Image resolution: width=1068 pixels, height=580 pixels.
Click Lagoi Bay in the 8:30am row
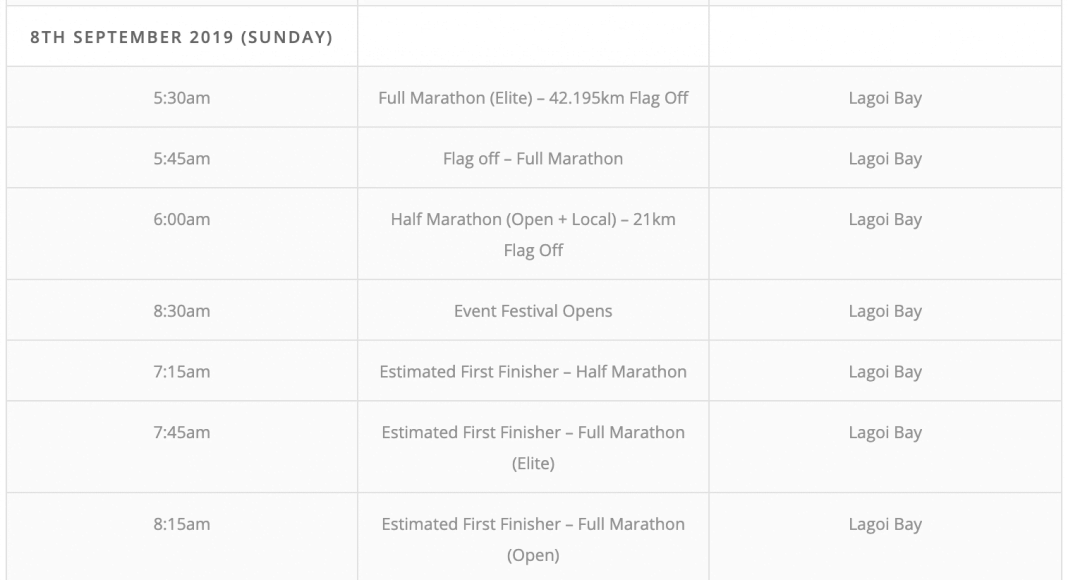(x=885, y=311)
